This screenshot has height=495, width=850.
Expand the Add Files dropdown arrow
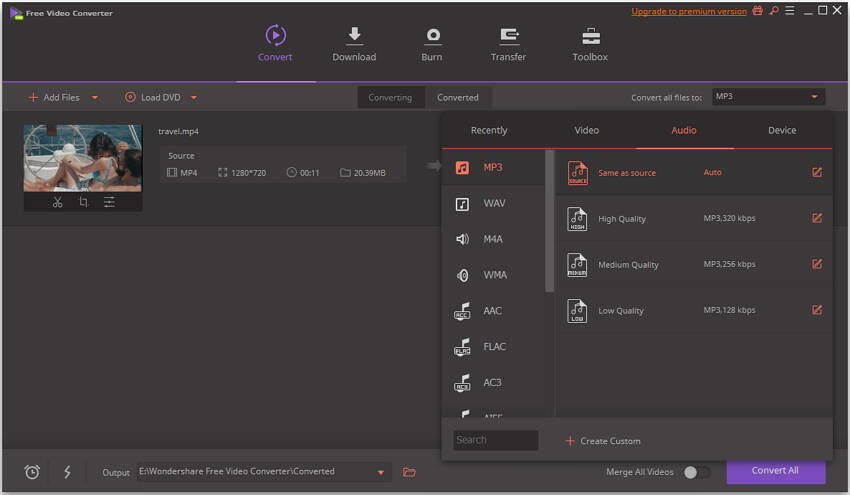pyautogui.click(x=95, y=98)
